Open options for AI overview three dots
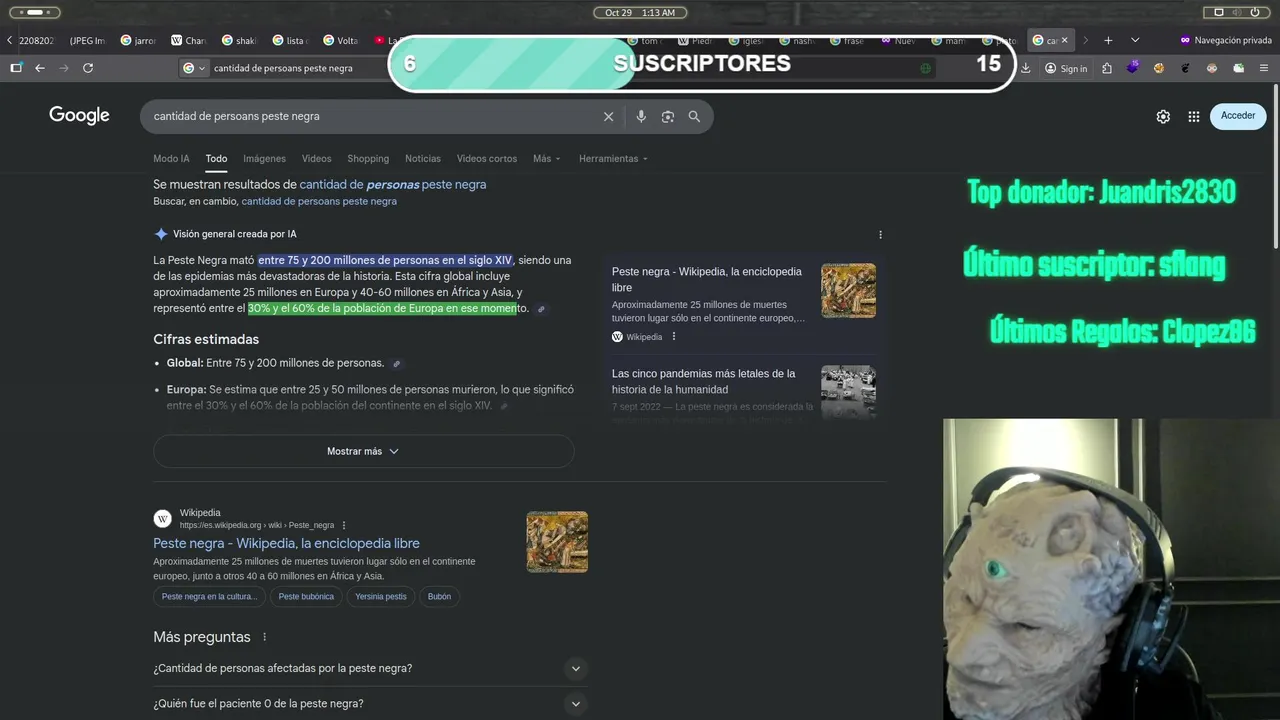This screenshot has height=720, width=1280. coord(880,234)
